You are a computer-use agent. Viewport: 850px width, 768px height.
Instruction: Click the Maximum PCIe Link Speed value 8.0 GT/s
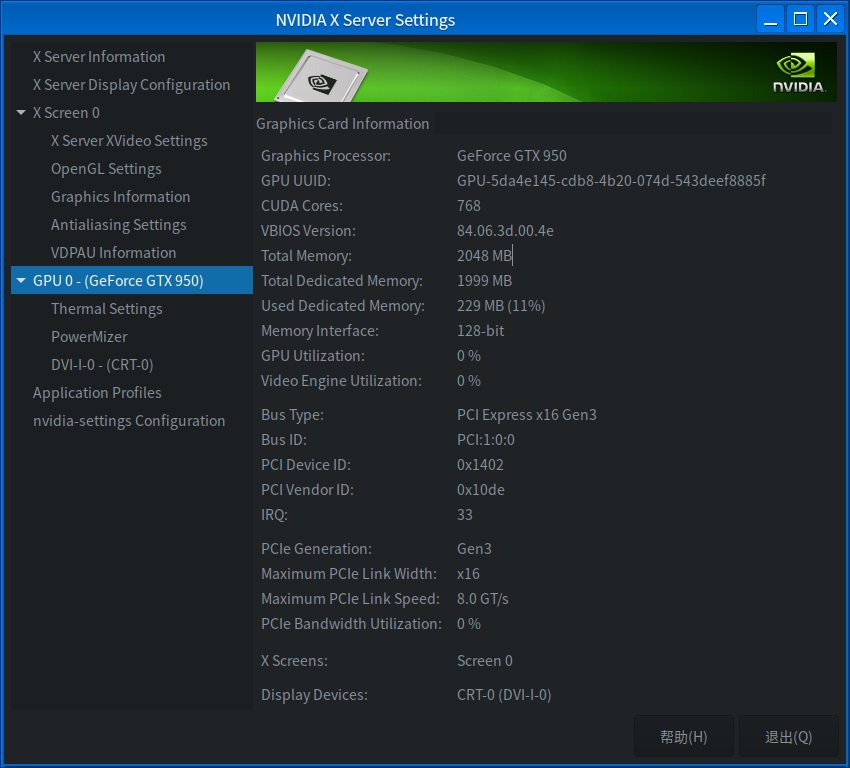point(482,598)
